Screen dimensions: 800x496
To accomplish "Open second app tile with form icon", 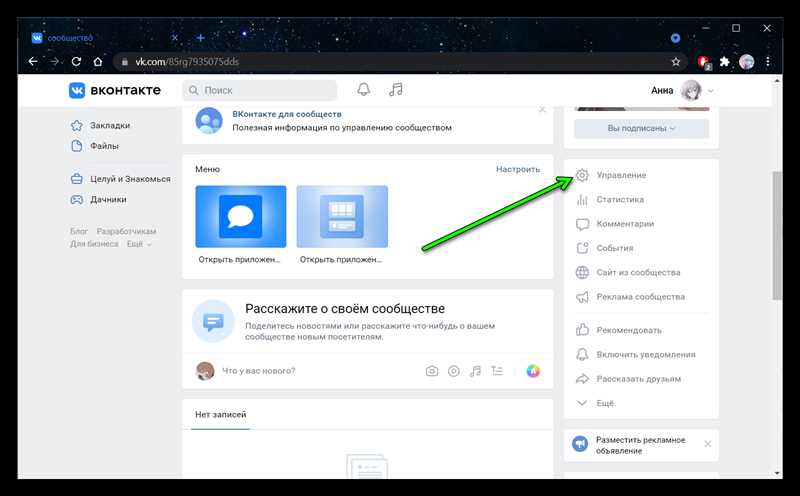I will (342, 217).
